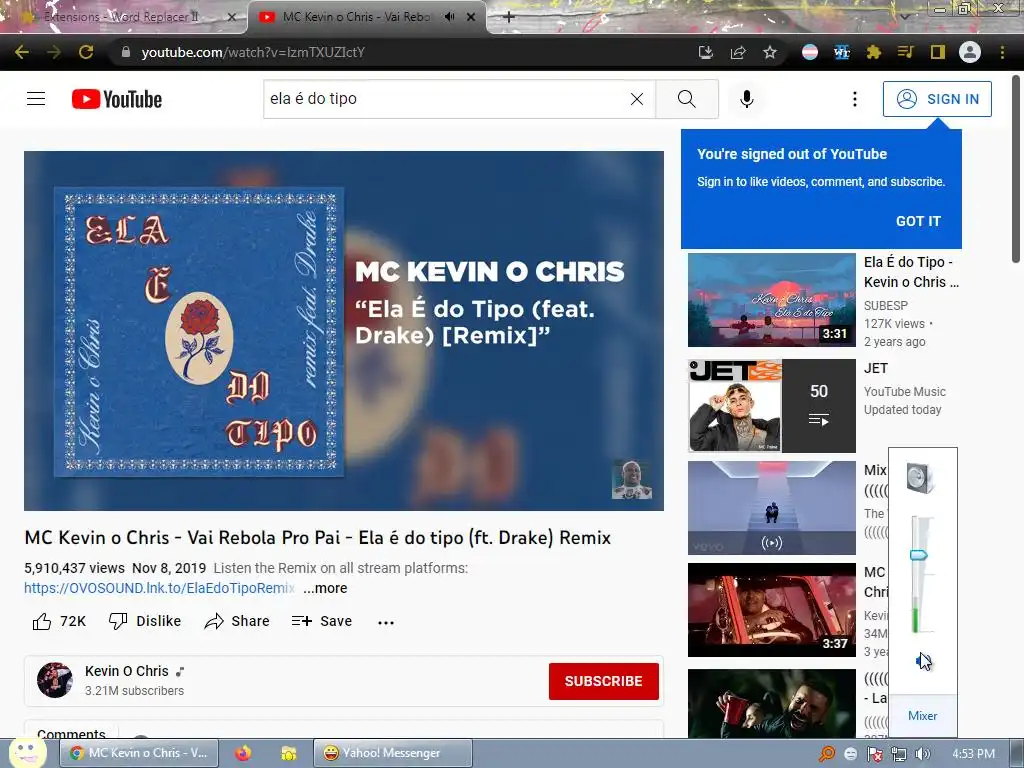Switch to Yahoo! Messenger taskbar button
Image resolution: width=1024 pixels, height=768 pixels.
click(392, 753)
